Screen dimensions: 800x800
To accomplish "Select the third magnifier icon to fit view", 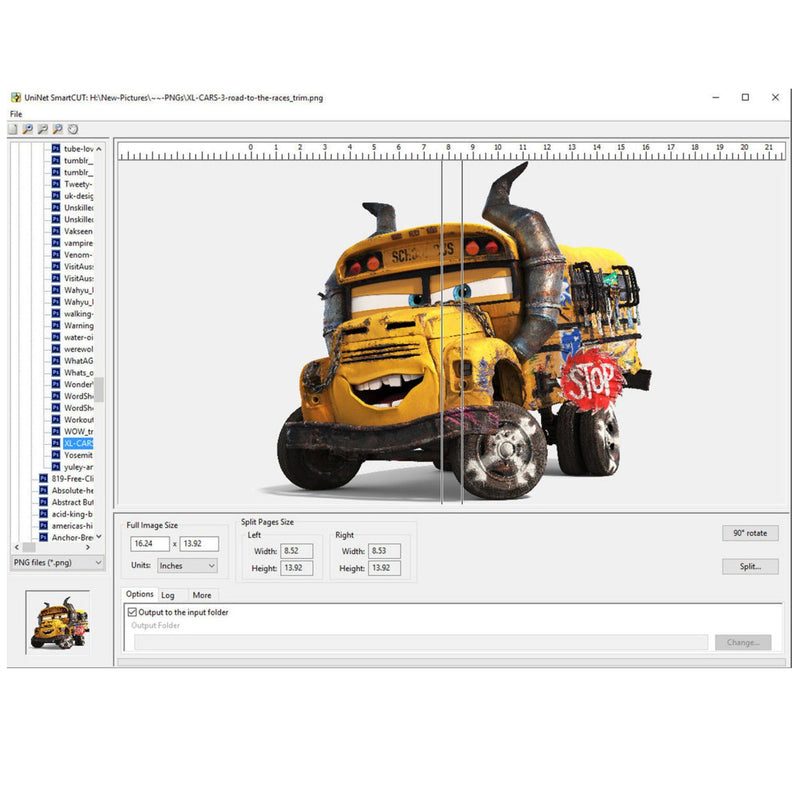I will pyautogui.click(x=57, y=128).
